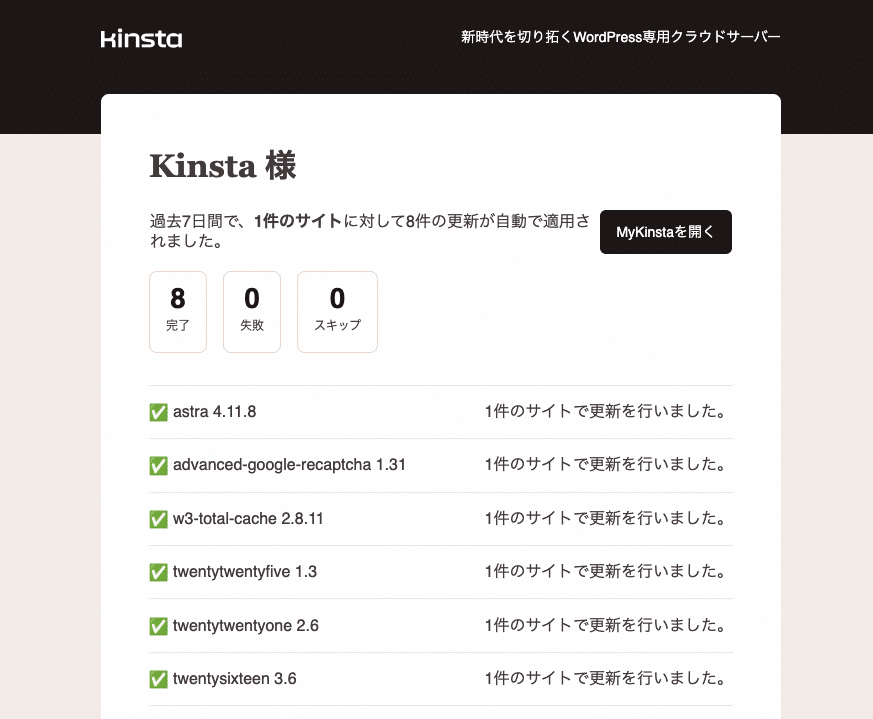
Task: Select the 完了 stat card showing 8
Action: click(177, 311)
